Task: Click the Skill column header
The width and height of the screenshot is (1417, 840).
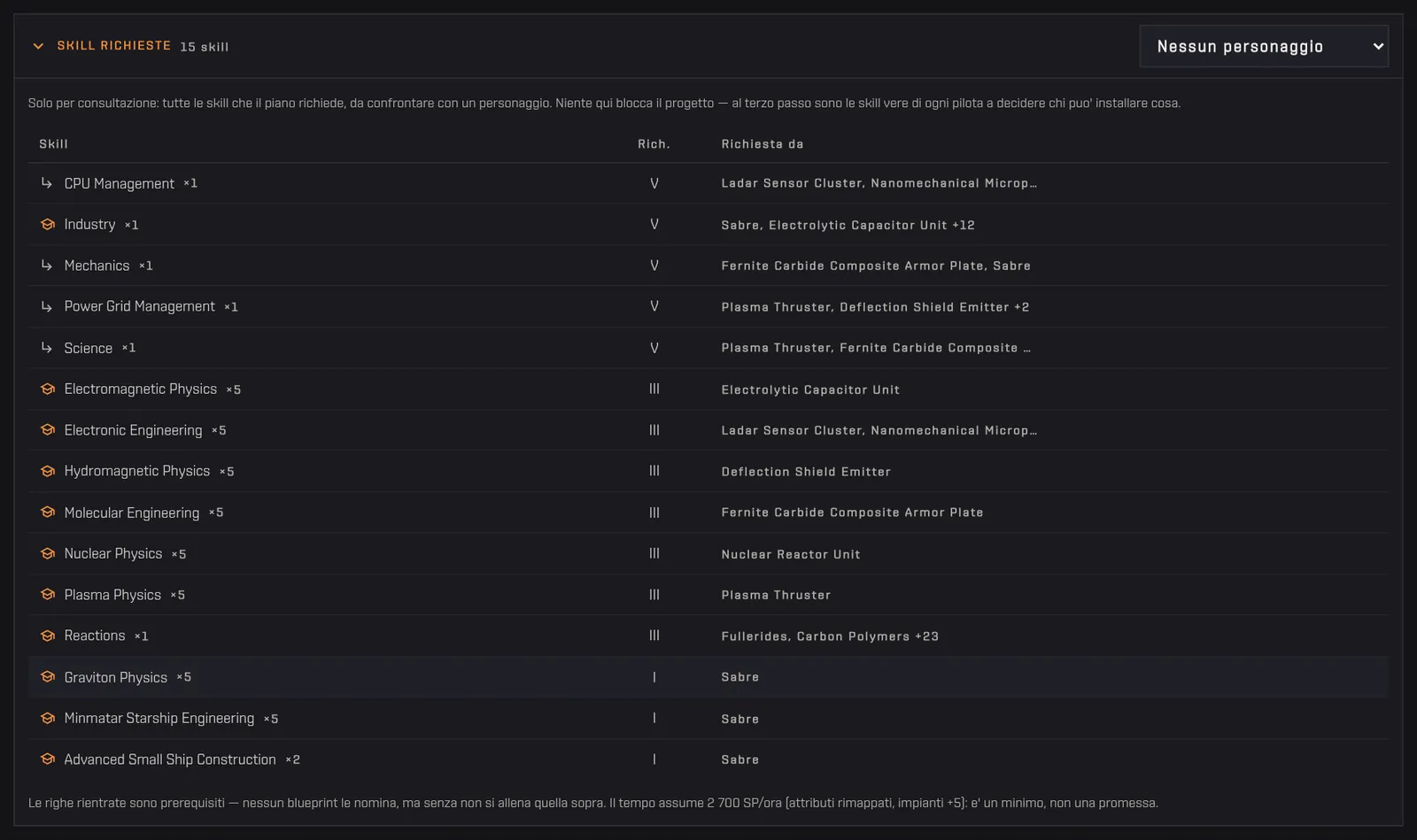Action: pyautogui.click(x=53, y=143)
